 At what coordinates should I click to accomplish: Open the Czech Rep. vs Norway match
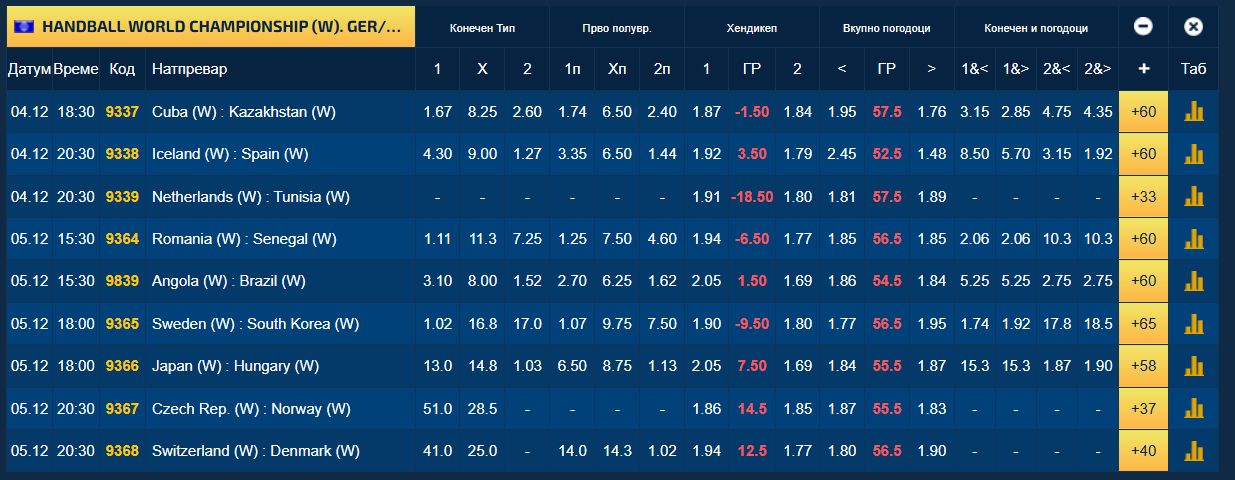pyautogui.click(x=251, y=409)
